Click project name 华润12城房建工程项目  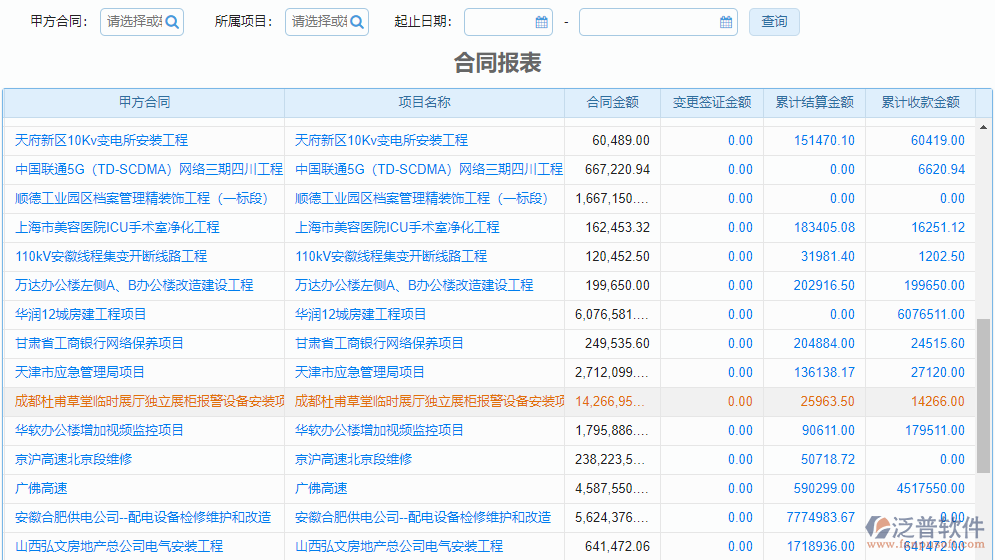[360, 314]
